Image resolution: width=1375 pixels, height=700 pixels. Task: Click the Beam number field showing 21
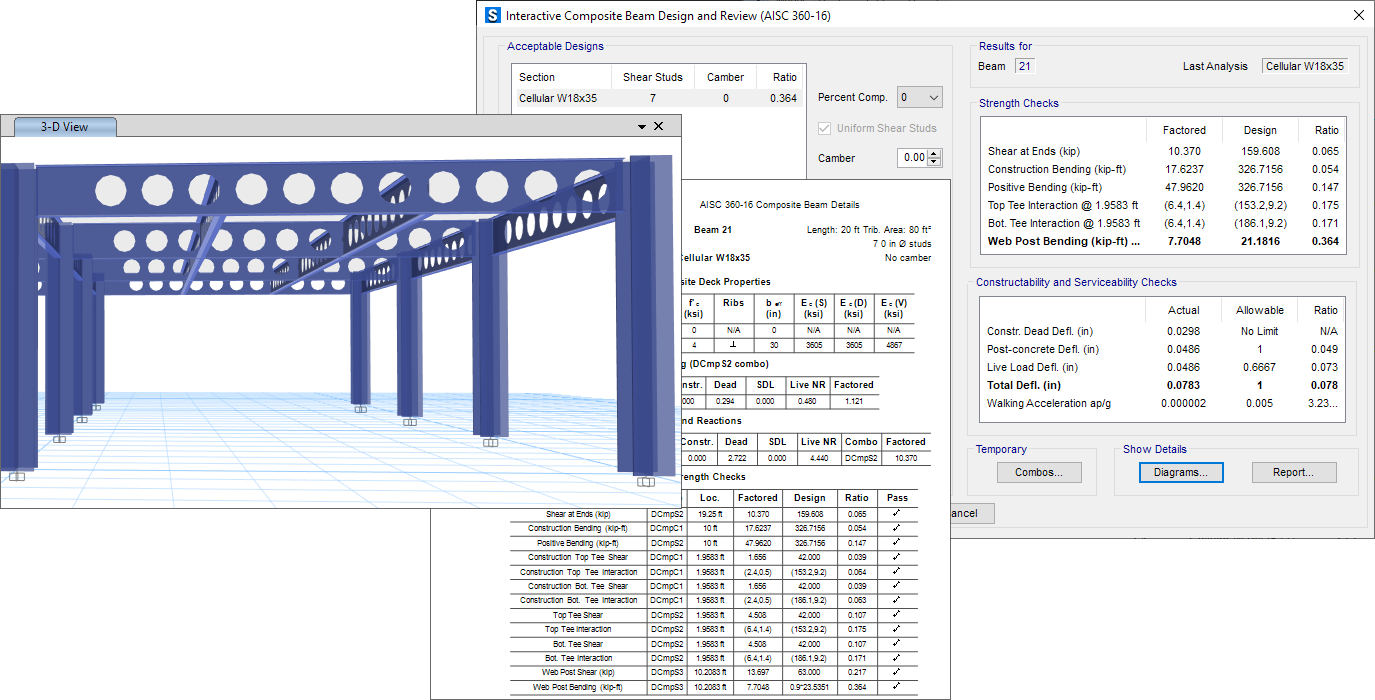[1024, 66]
